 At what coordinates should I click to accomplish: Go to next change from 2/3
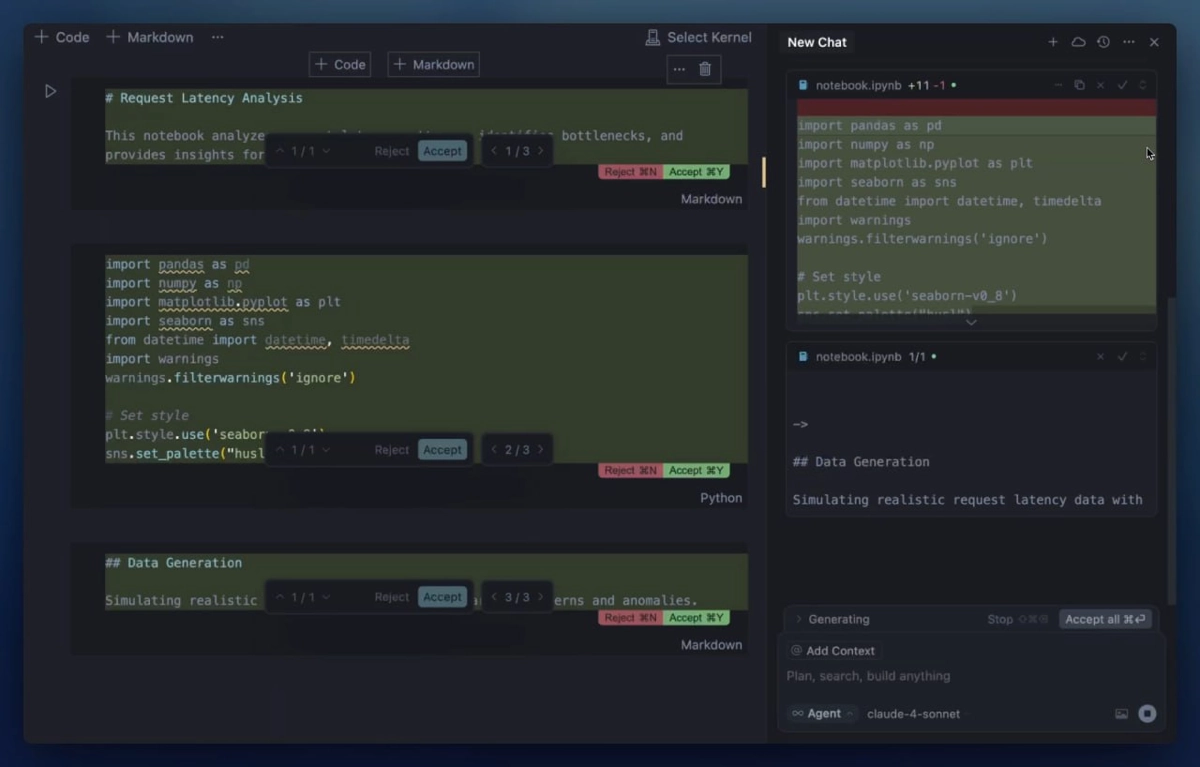click(541, 450)
